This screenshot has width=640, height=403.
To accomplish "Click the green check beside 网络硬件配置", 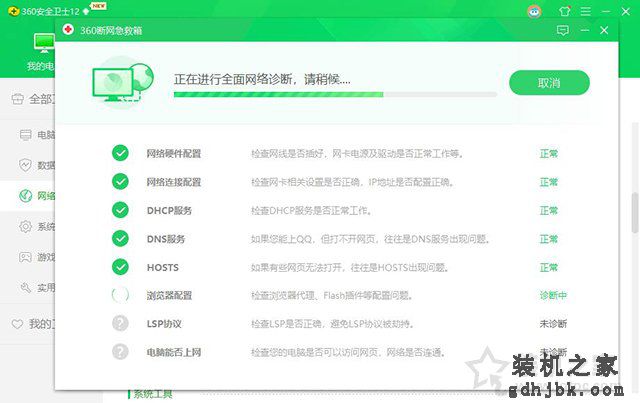I will (120, 153).
